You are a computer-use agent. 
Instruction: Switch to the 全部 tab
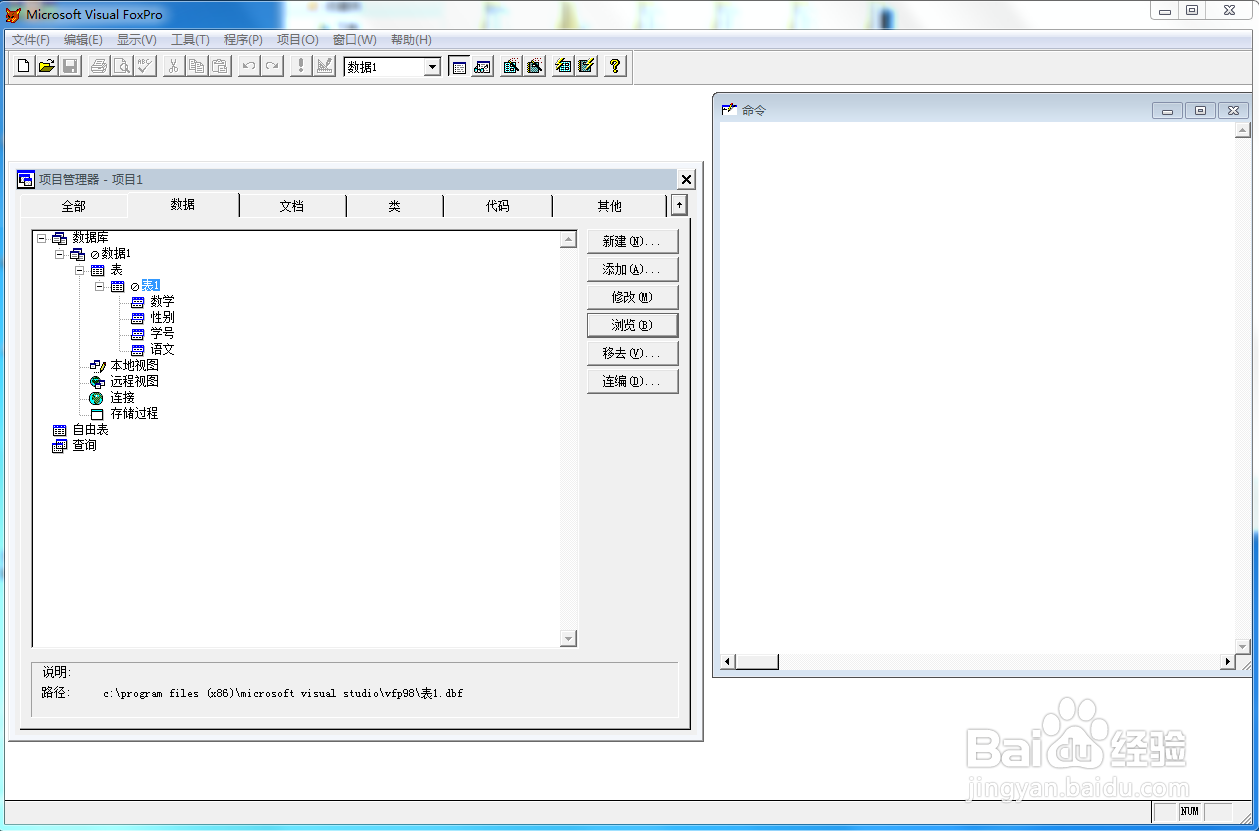pos(74,206)
